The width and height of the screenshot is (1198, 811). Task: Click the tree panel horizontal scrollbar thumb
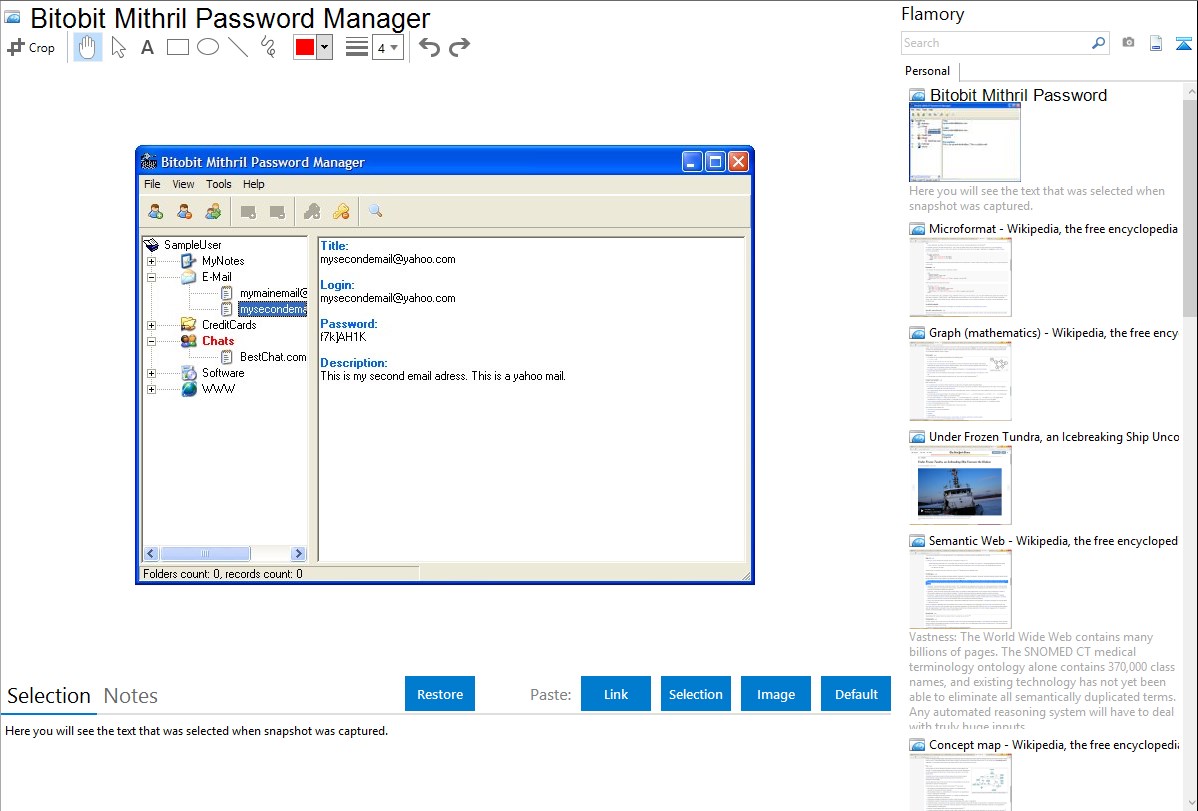[205, 553]
